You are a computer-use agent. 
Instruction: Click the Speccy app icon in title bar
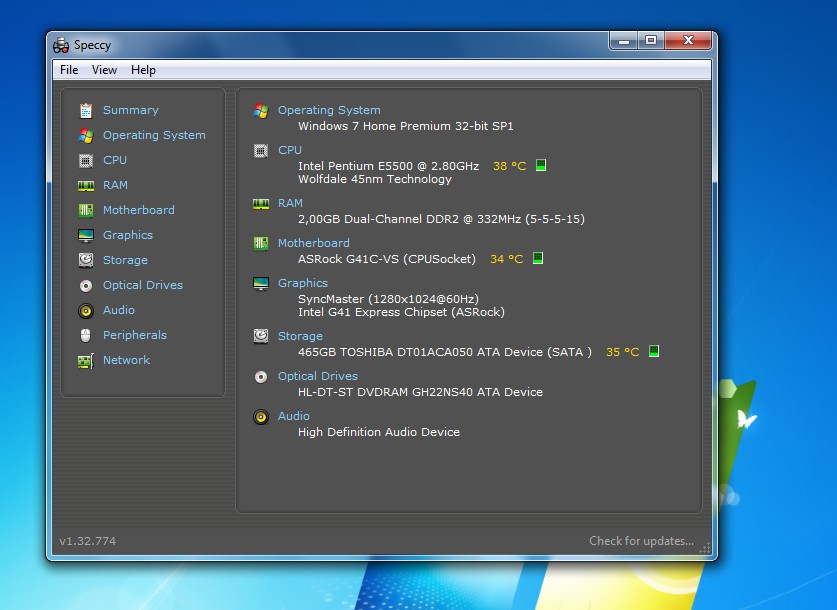(x=61, y=45)
